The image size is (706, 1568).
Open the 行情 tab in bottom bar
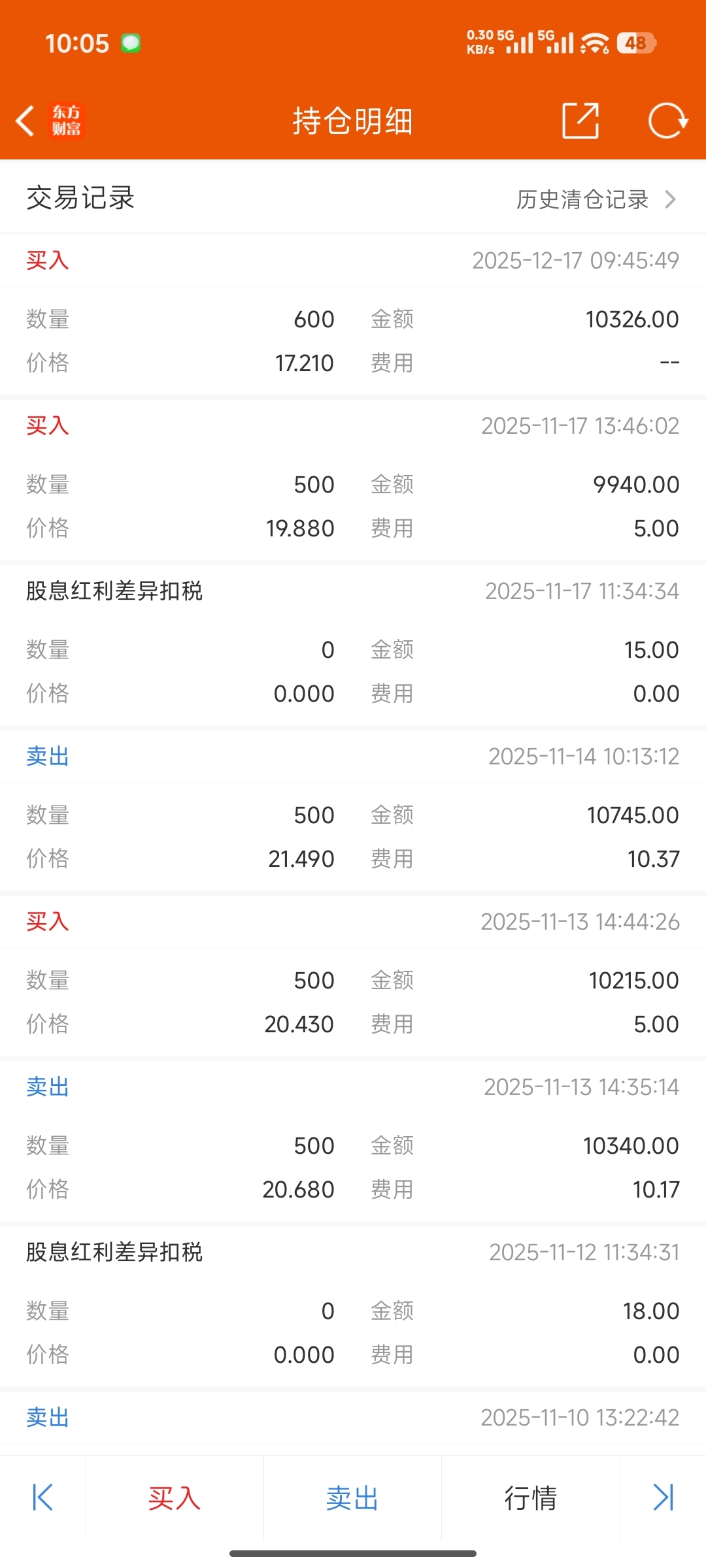coord(530,1498)
